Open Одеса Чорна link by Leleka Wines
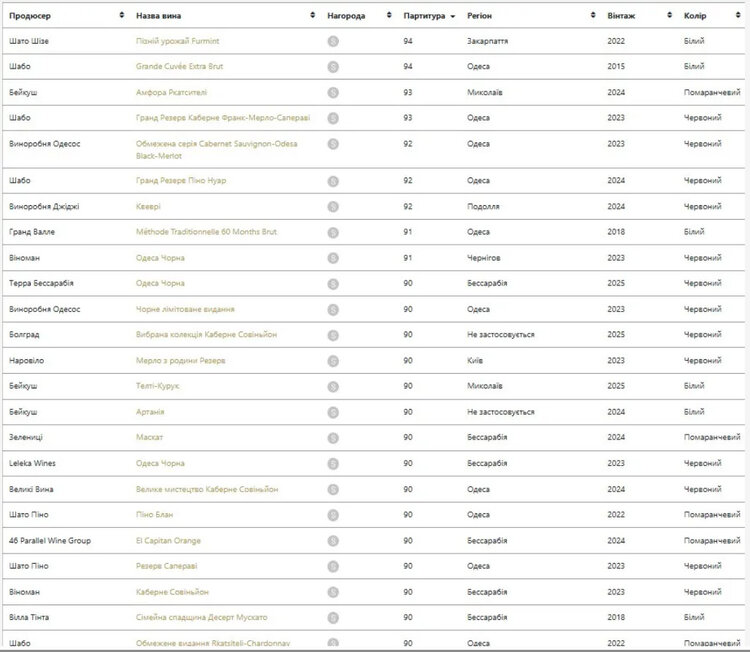 tap(160, 464)
